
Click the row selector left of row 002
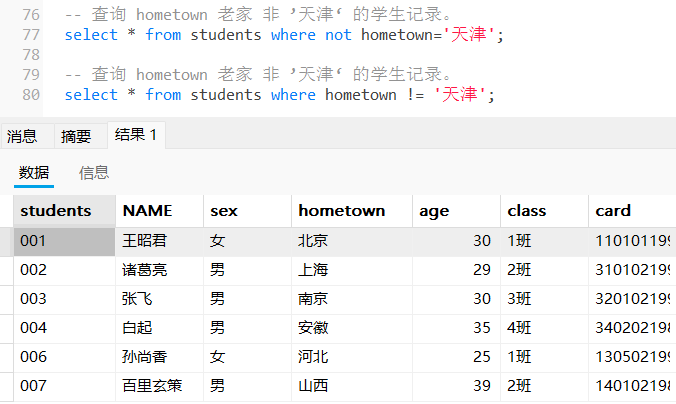tap(6, 270)
